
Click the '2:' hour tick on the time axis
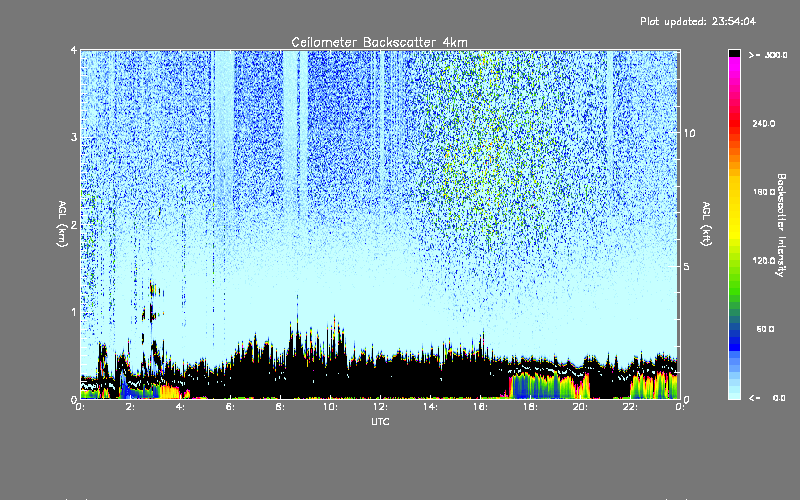pyautogui.click(x=131, y=407)
